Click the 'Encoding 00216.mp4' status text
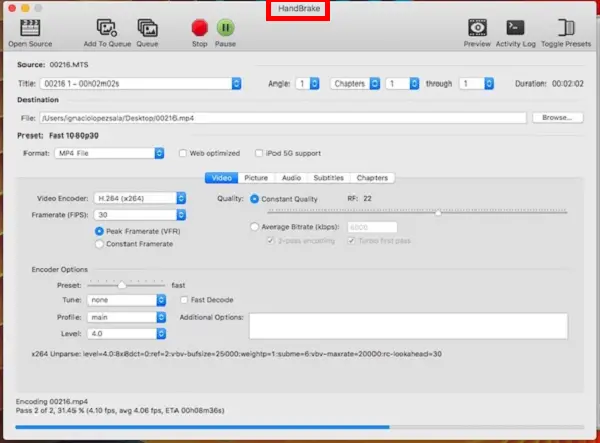This screenshot has height=443, width=600. pyautogui.click(x=52, y=401)
